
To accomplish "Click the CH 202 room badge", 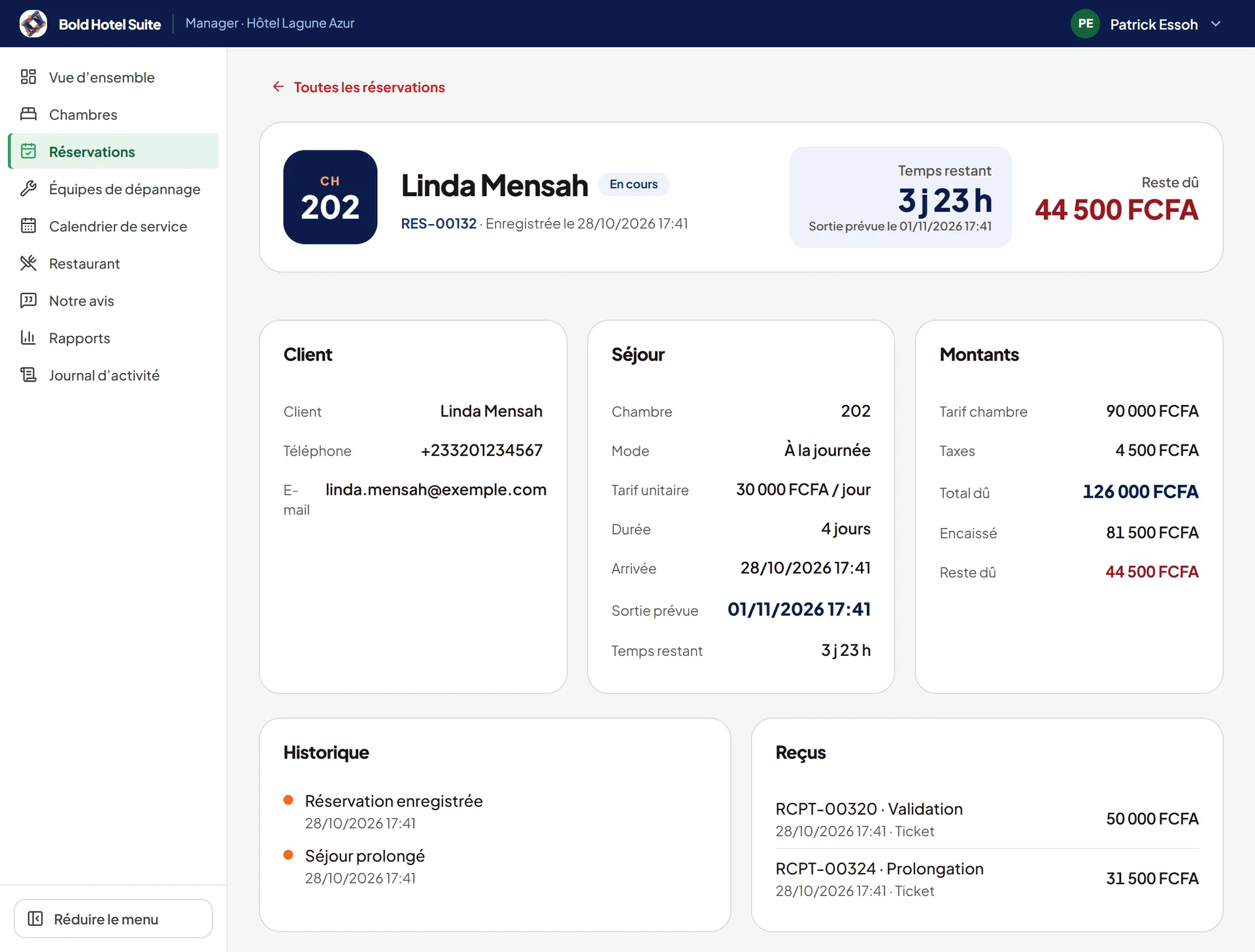I will pyautogui.click(x=330, y=197).
